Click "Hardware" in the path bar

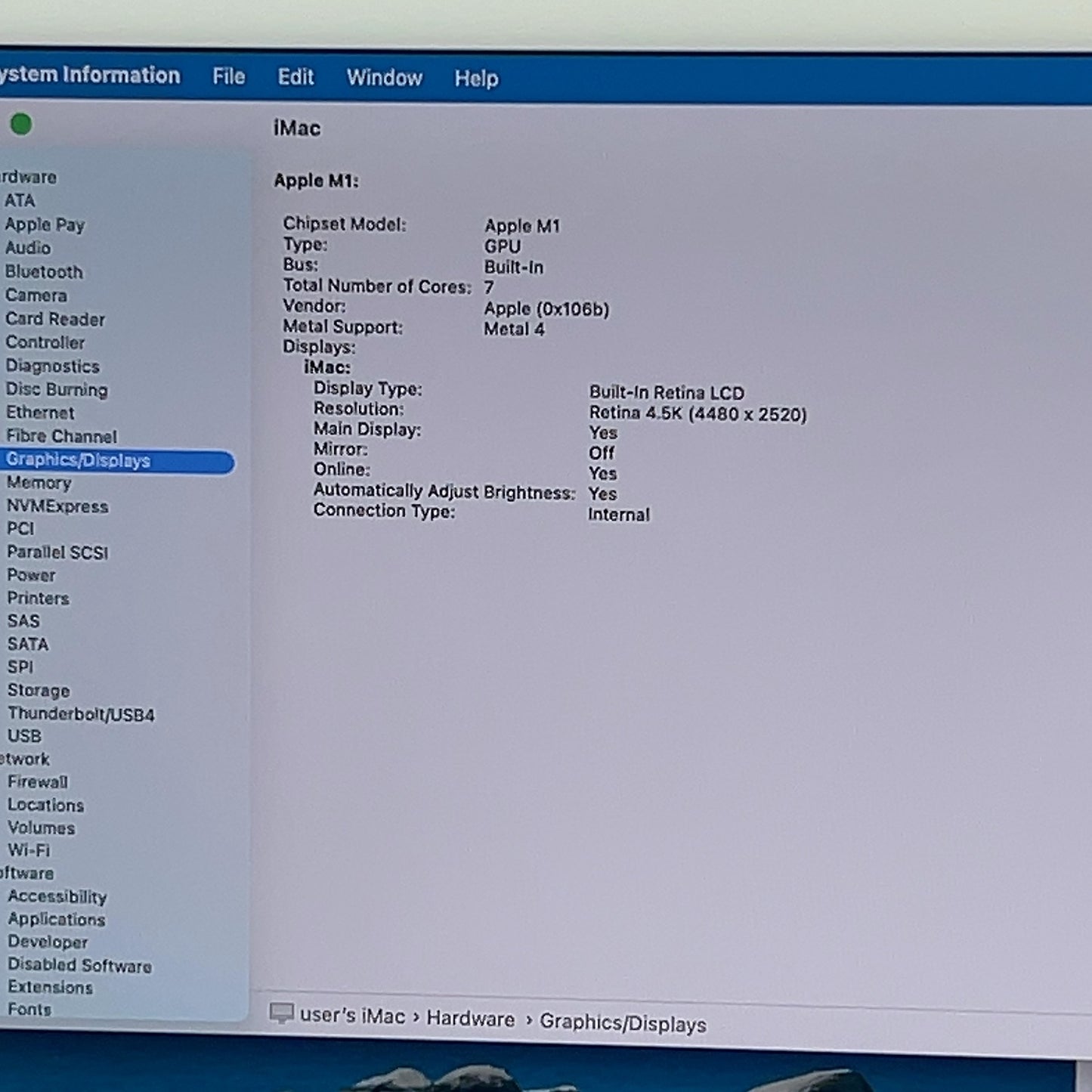[470, 1019]
